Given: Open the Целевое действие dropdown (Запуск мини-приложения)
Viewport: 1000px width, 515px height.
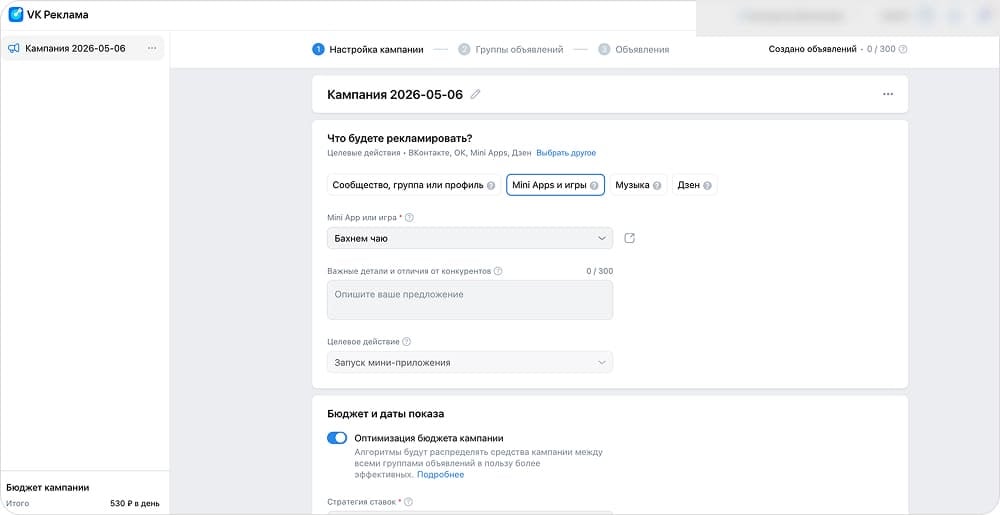Looking at the screenshot, I should pyautogui.click(x=470, y=362).
